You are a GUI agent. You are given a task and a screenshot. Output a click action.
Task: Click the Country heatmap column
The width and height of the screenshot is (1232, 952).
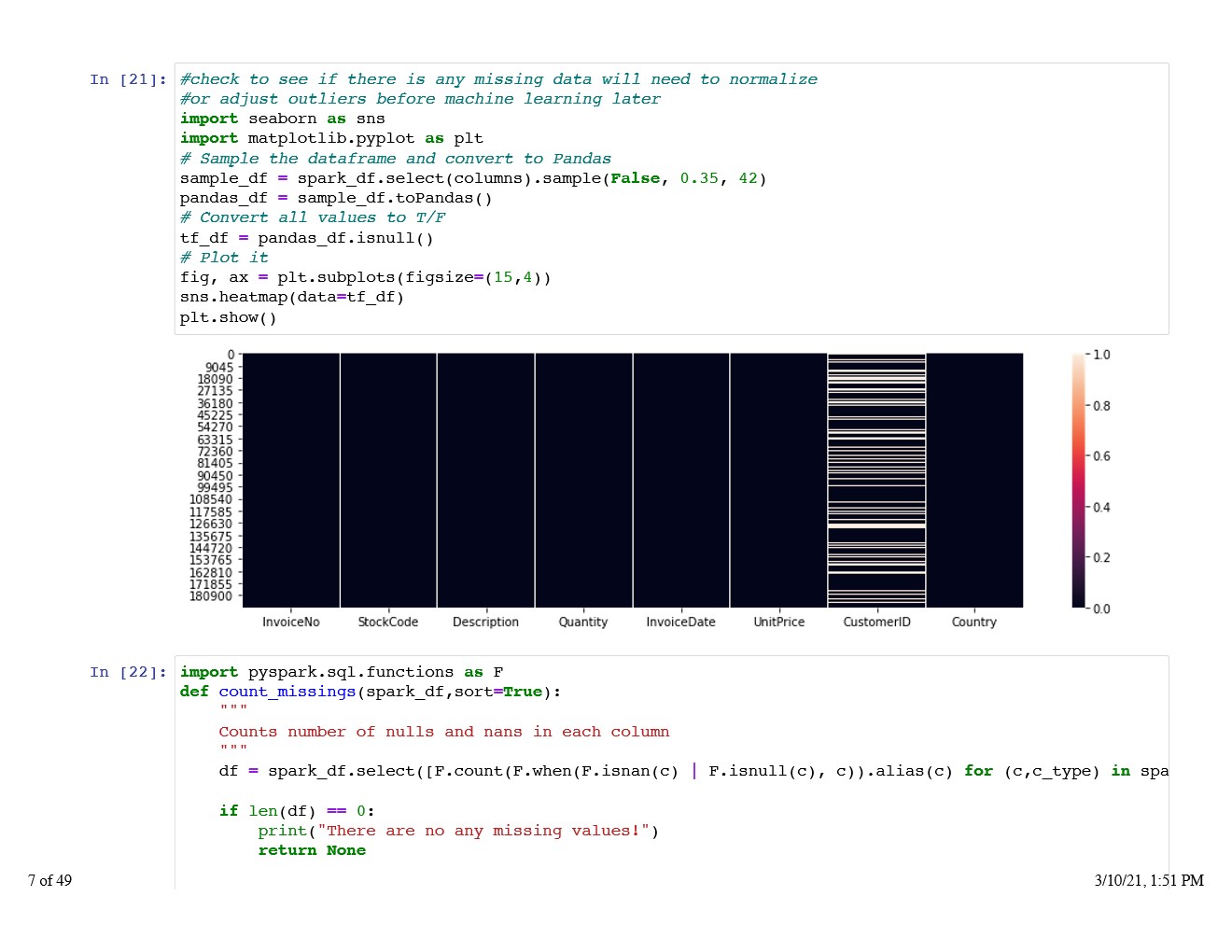973,481
